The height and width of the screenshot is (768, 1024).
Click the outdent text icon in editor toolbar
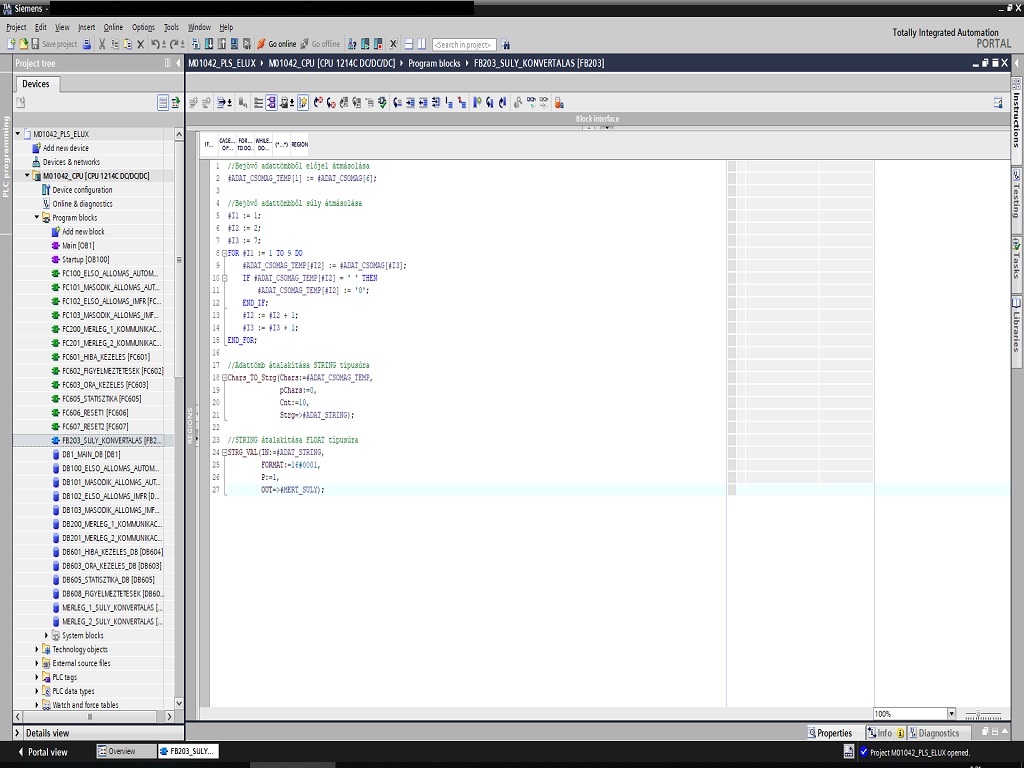click(423, 103)
